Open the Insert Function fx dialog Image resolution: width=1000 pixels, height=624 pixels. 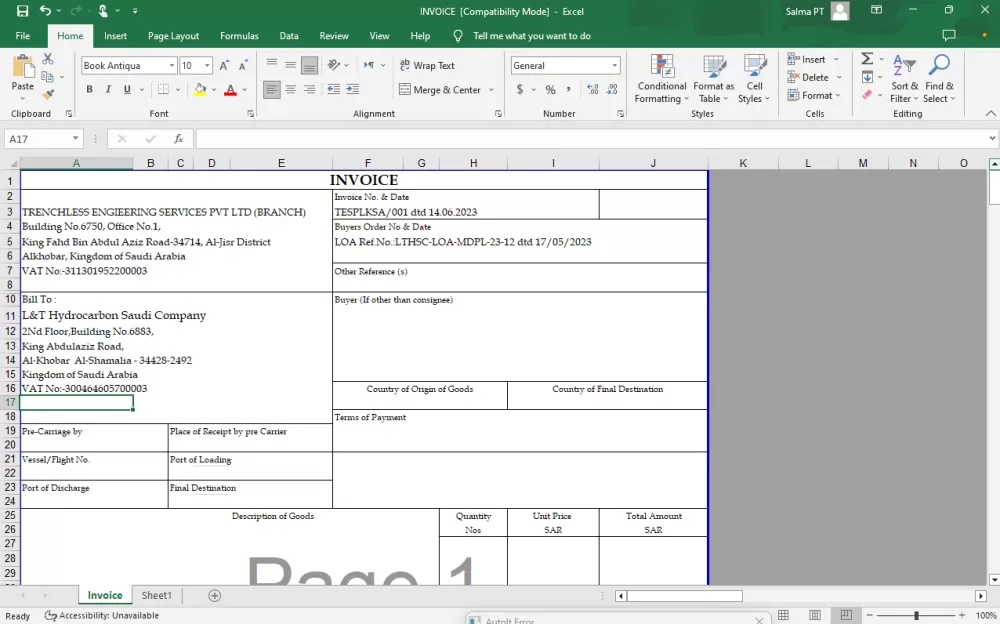(179, 138)
